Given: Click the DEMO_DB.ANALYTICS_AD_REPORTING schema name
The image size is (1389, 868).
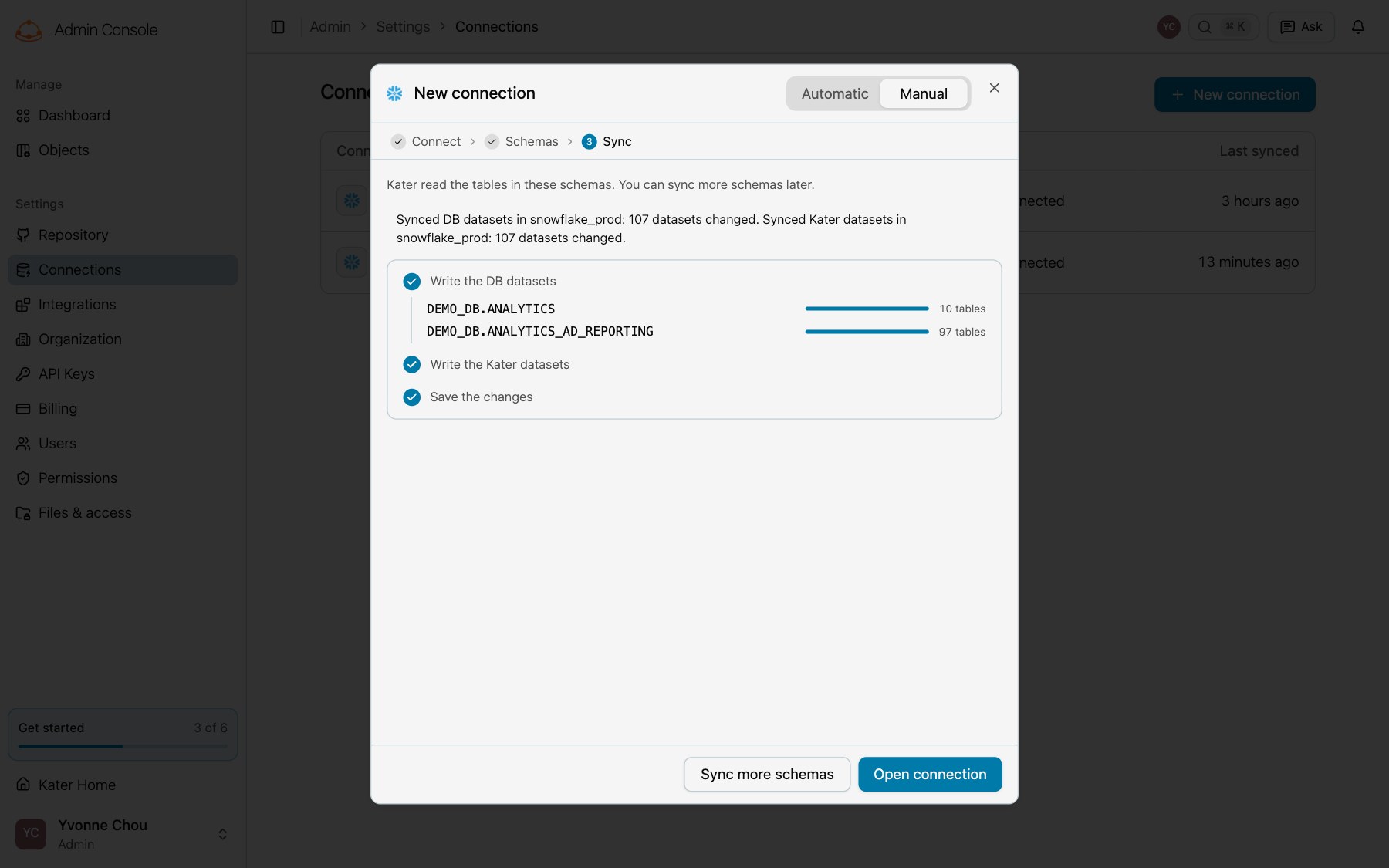Looking at the screenshot, I should 540,331.
